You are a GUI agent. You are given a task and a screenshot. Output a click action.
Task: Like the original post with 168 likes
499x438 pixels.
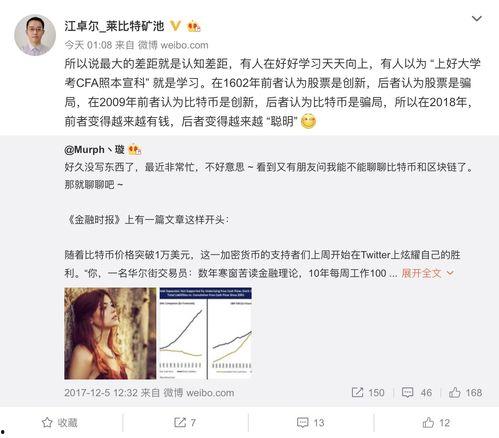click(x=465, y=392)
